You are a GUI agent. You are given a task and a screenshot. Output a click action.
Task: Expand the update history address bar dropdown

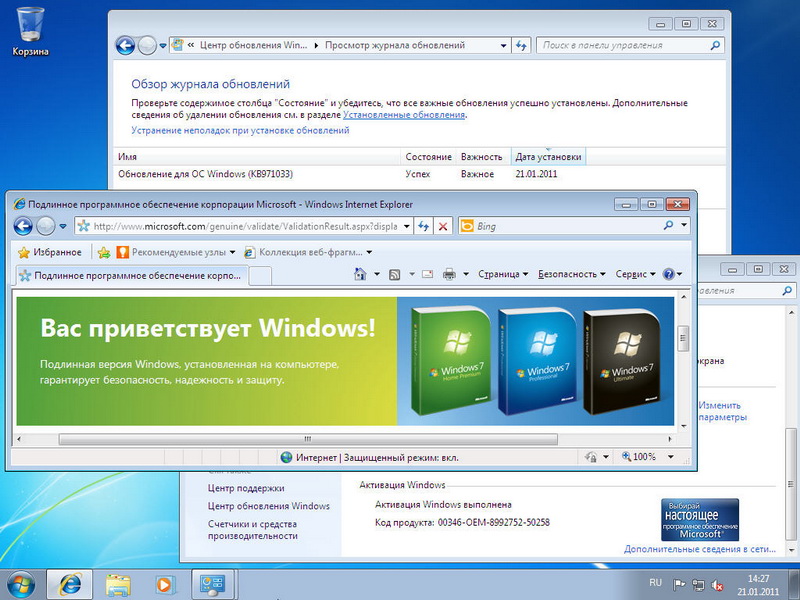pos(503,45)
